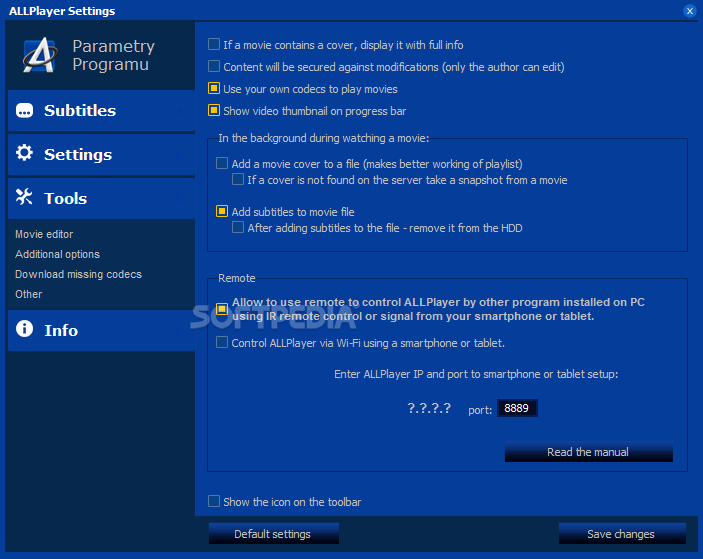Select the Other tools page
Screen dimensions: 703x559
point(29,294)
